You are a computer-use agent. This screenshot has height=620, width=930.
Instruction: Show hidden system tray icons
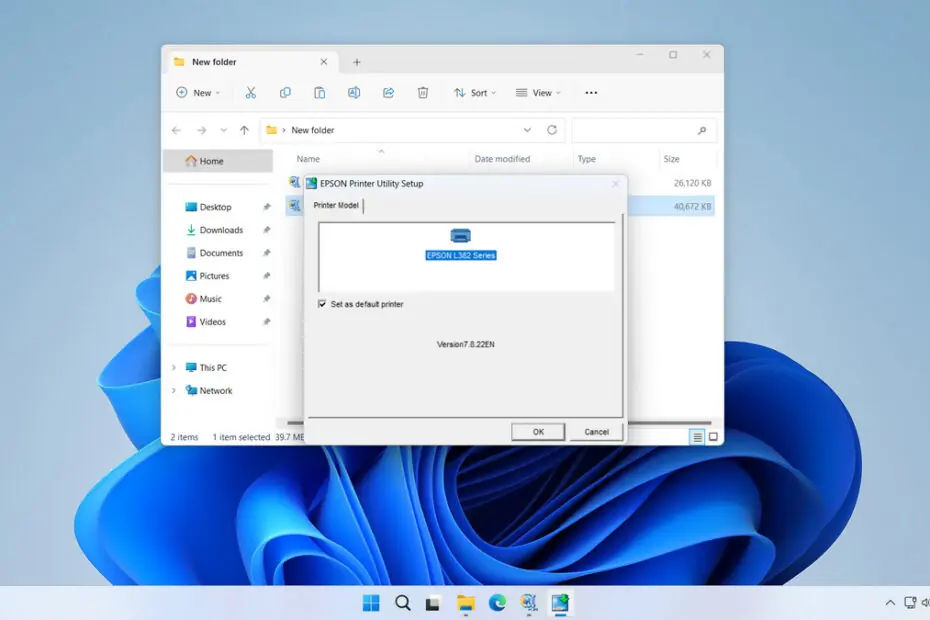pyautogui.click(x=890, y=603)
